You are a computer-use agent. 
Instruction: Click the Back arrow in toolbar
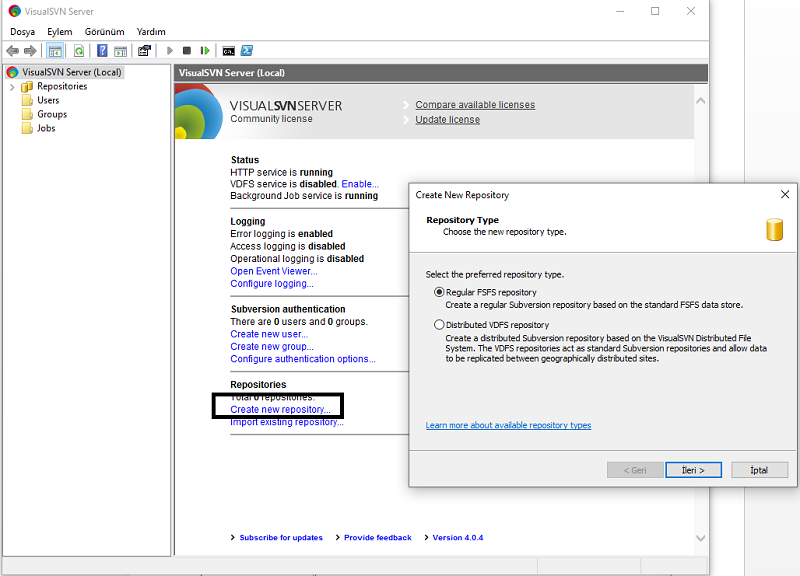[13, 50]
